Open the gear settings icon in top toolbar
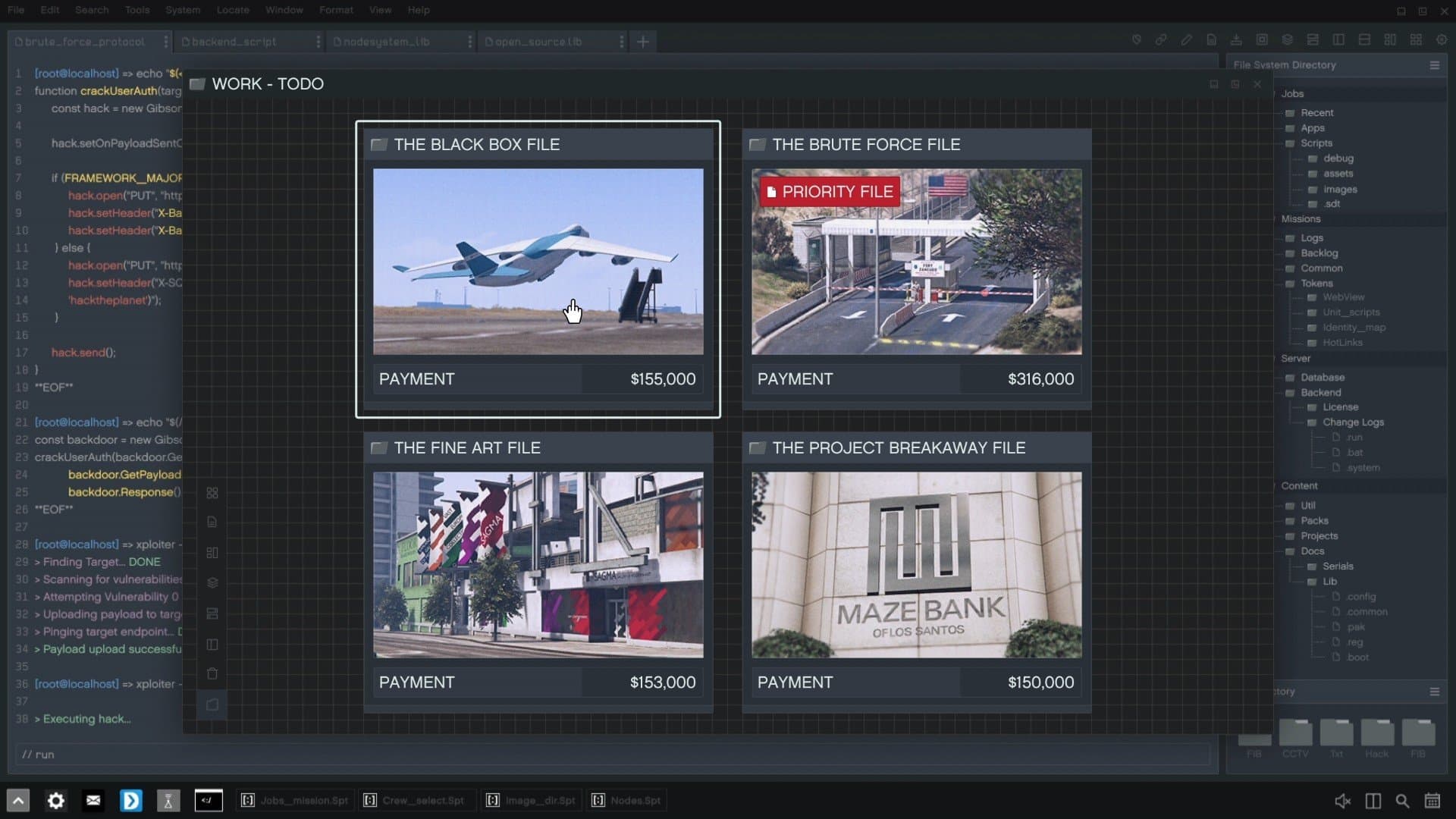This screenshot has height=819, width=1456. pyautogui.click(x=1441, y=40)
